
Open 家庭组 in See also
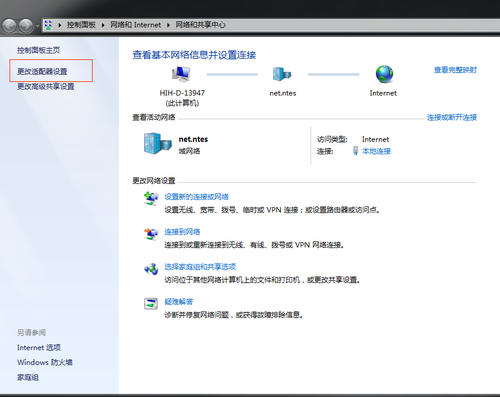click(x=28, y=377)
